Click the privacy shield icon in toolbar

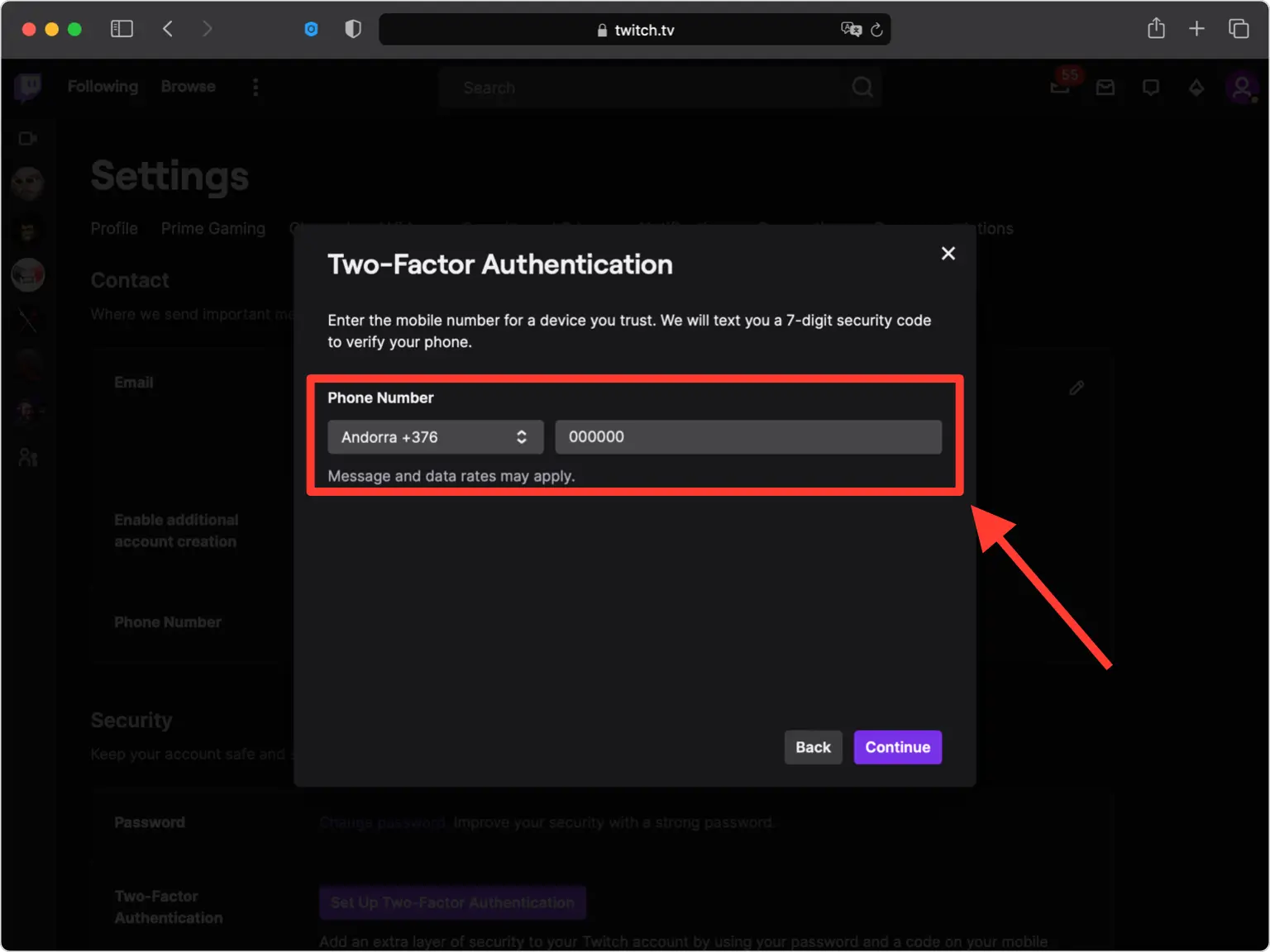[x=353, y=29]
